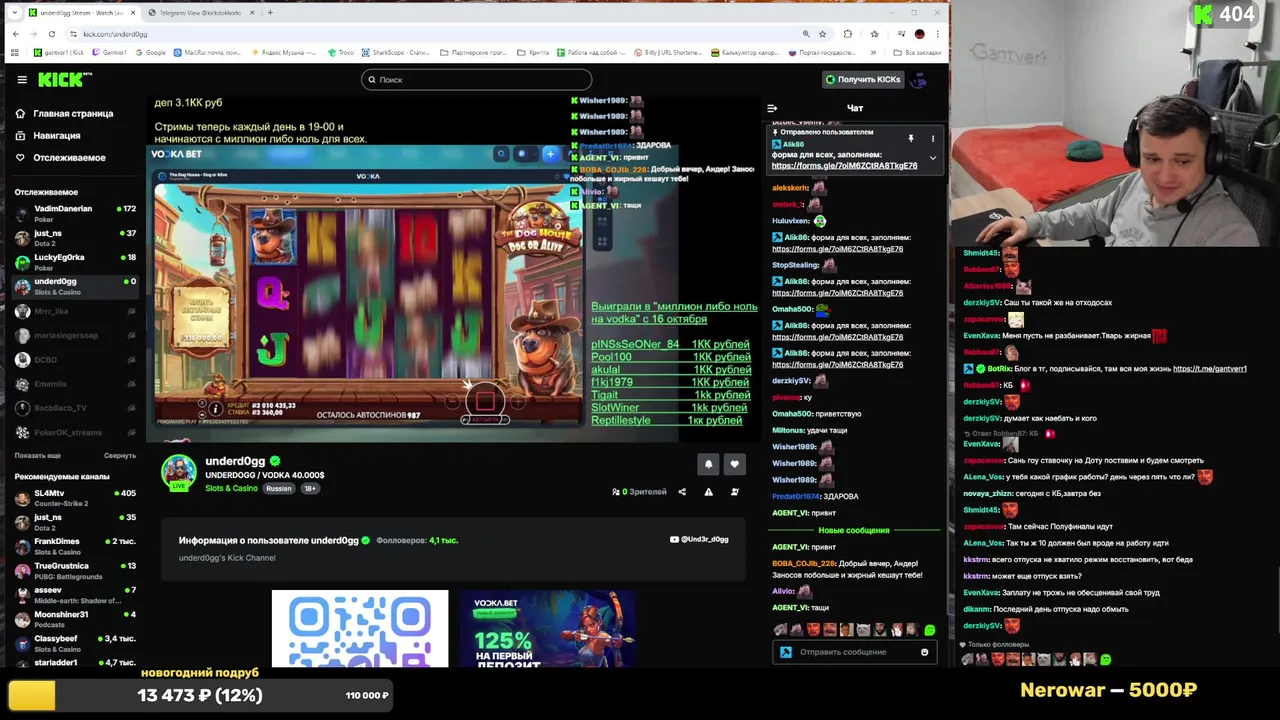The width and height of the screenshot is (1280, 720).
Task: Open the @Und3r_d0gg YouTube link
Action: pos(699,540)
